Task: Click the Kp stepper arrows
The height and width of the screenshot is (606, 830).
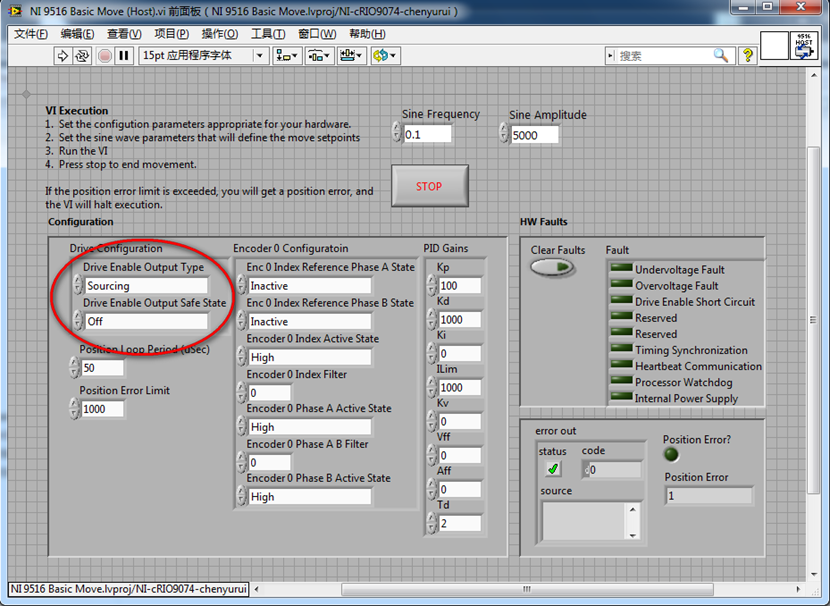Action: (x=432, y=285)
